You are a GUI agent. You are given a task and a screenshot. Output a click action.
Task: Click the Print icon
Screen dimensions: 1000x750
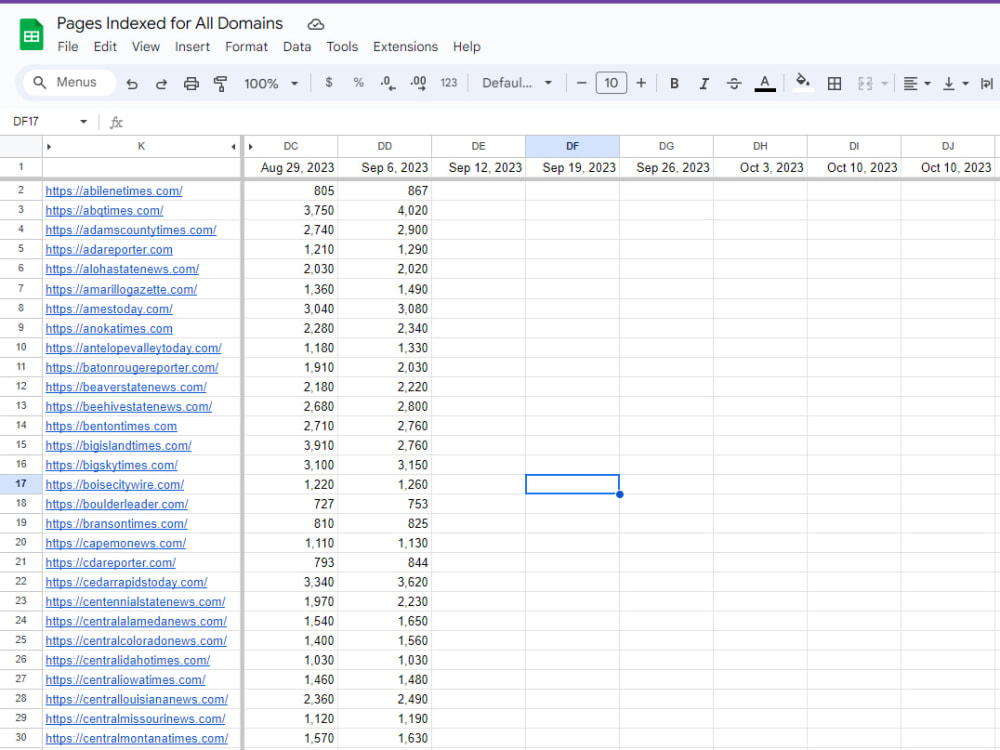click(x=191, y=83)
